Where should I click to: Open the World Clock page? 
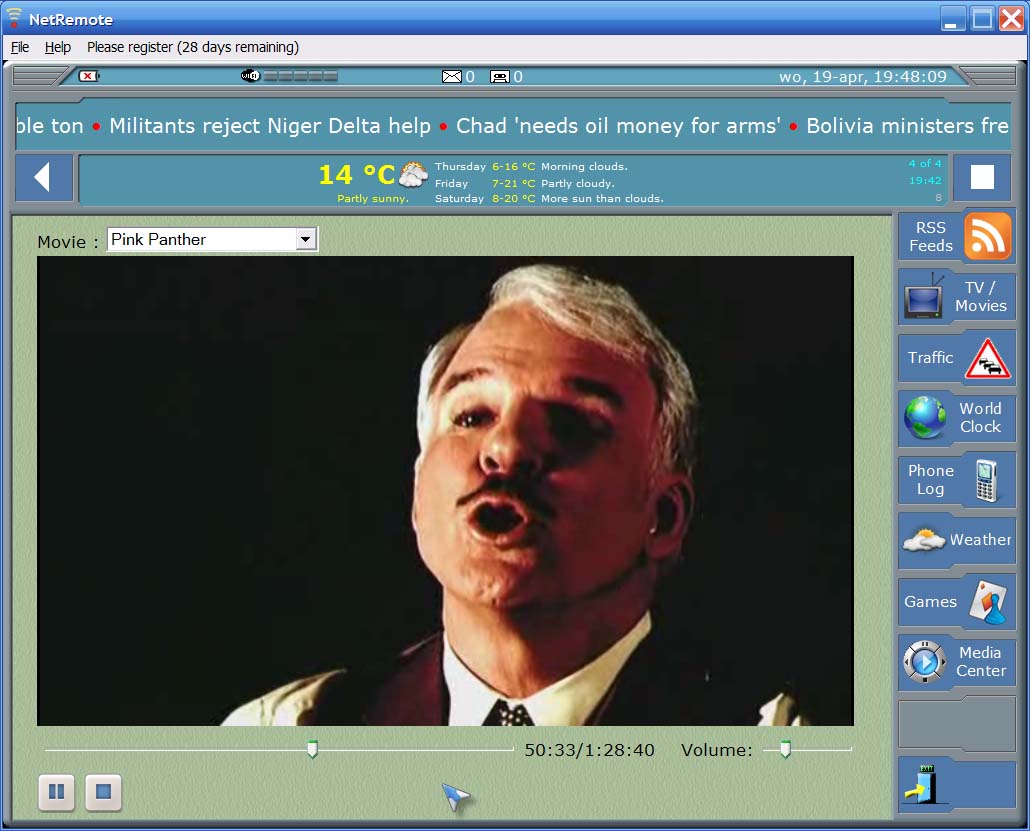pos(956,417)
